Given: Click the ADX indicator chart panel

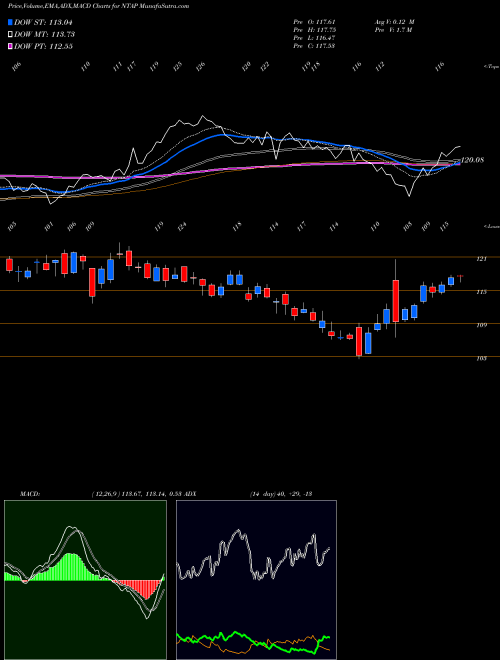Looking at the screenshot, I should point(256,580).
